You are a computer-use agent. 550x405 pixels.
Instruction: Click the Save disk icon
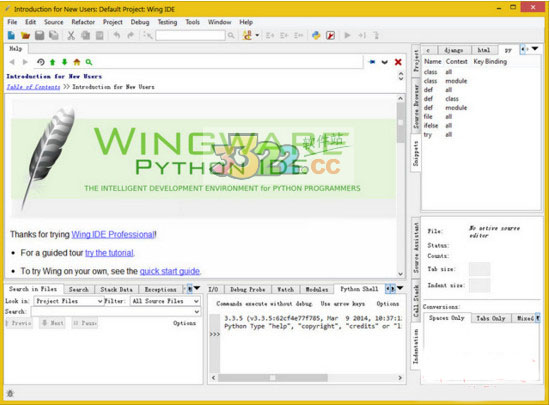point(39,35)
